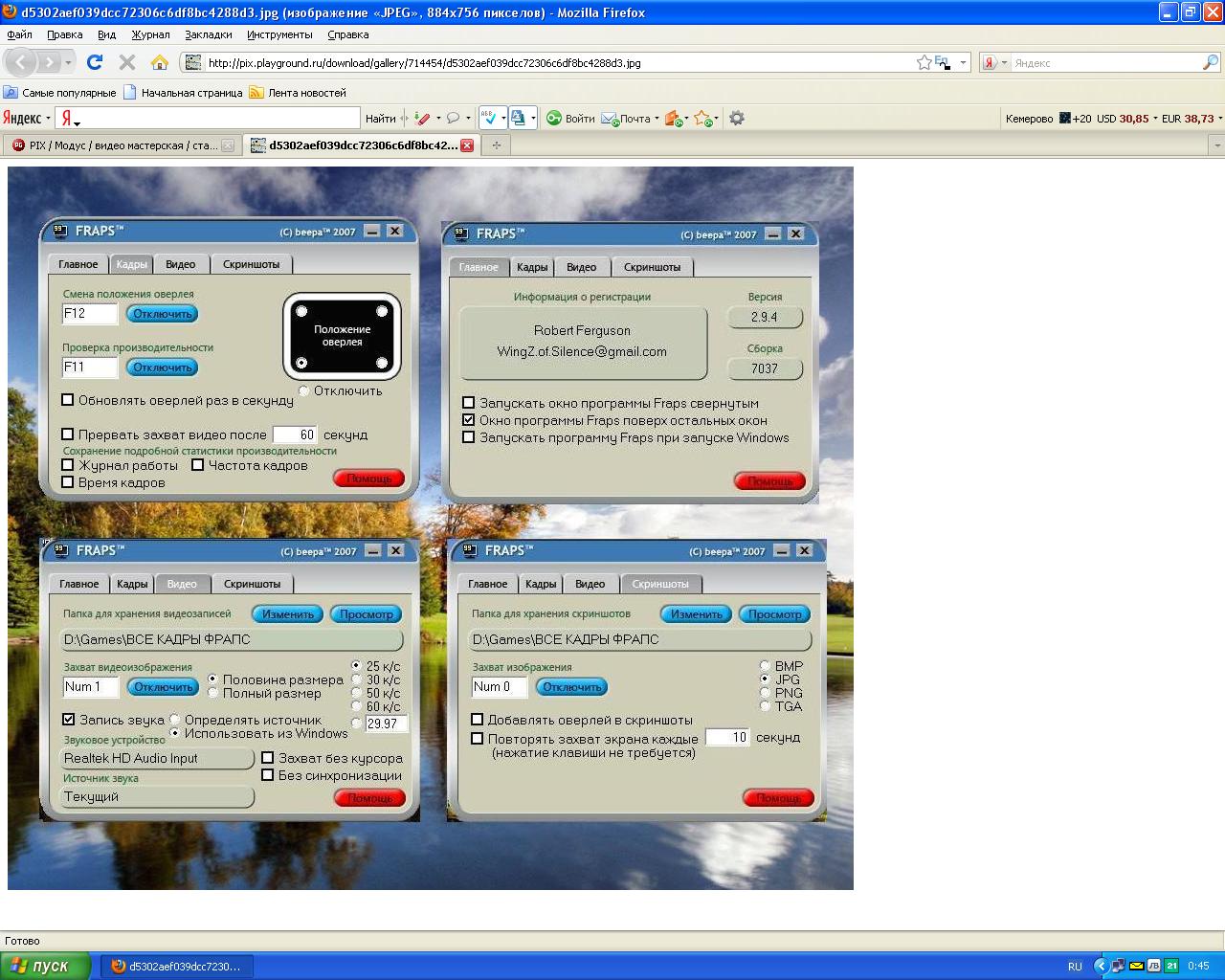Open the Инструменты menu

(279, 34)
